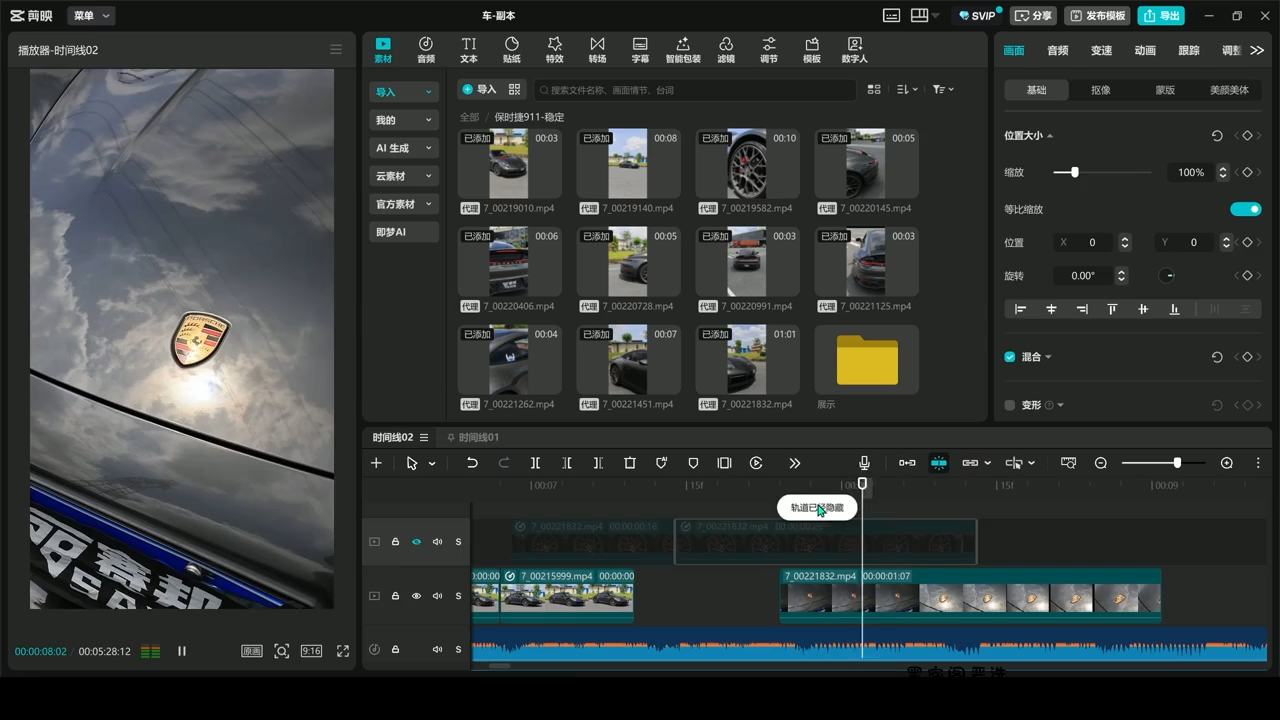Click the delete trash icon in timeline toolbar
Image resolution: width=1280 pixels, height=720 pixels.
point(630,463)
